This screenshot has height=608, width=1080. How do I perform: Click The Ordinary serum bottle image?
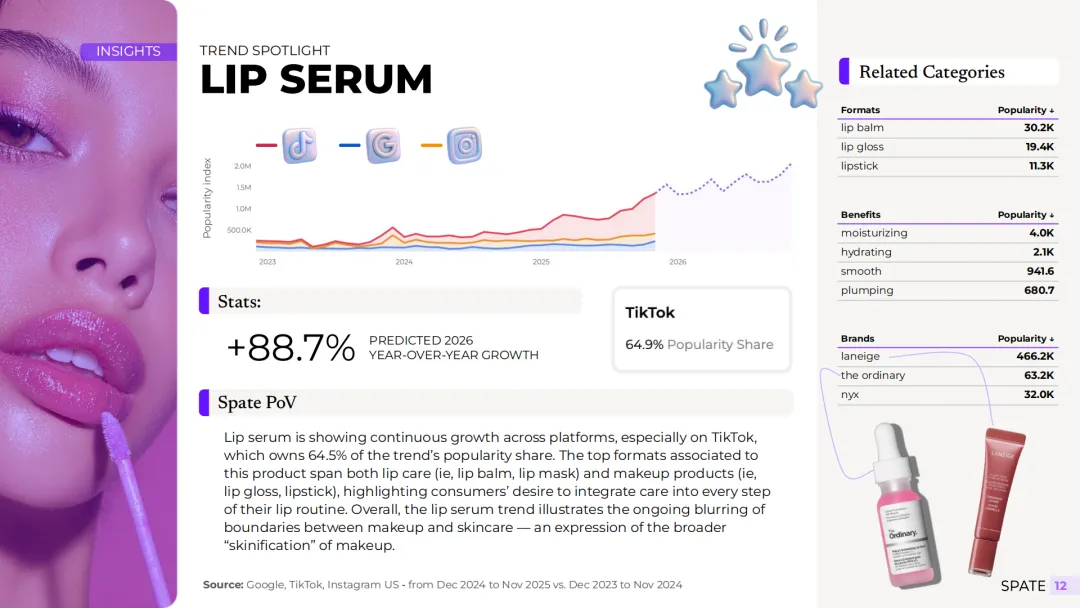coord(904,506)
